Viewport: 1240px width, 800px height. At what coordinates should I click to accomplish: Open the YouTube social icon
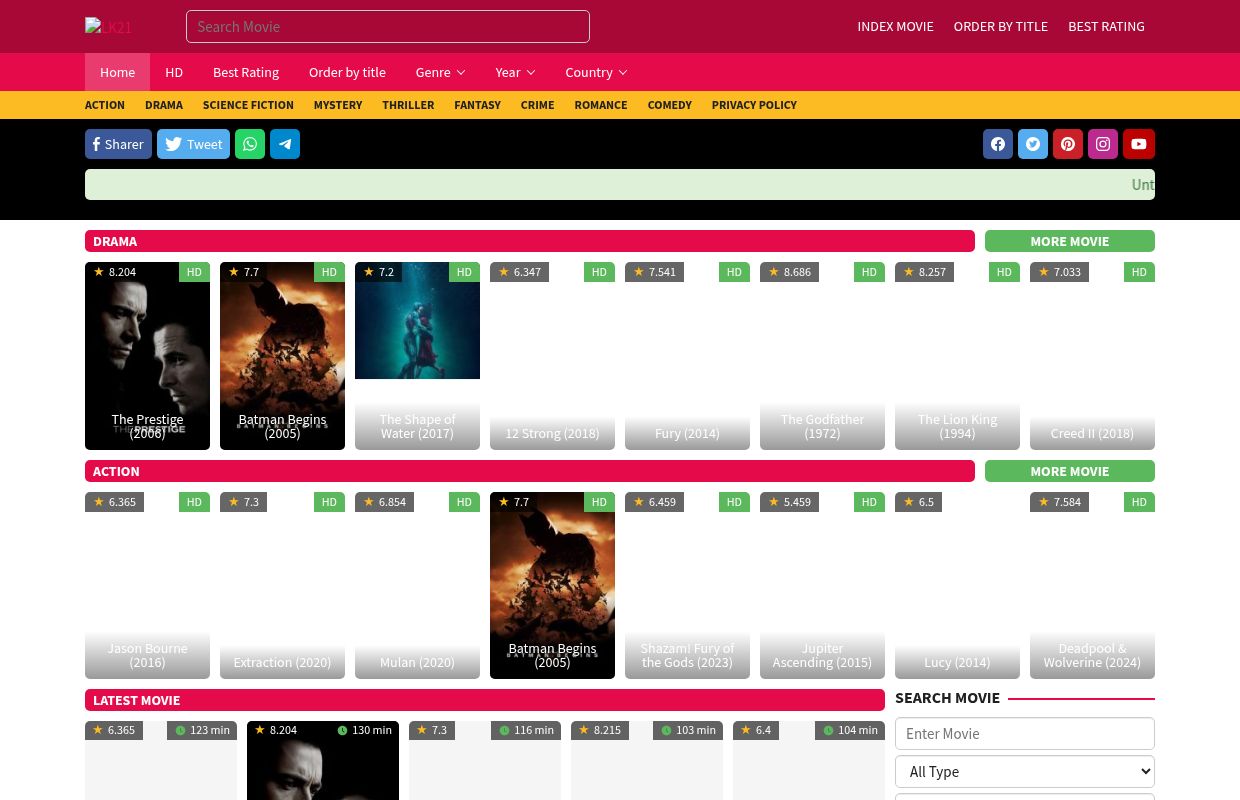click(x=1139, y=144)
